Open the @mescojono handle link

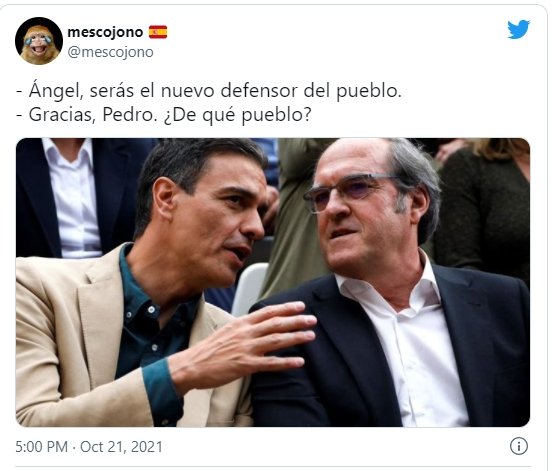click(110, 52)
